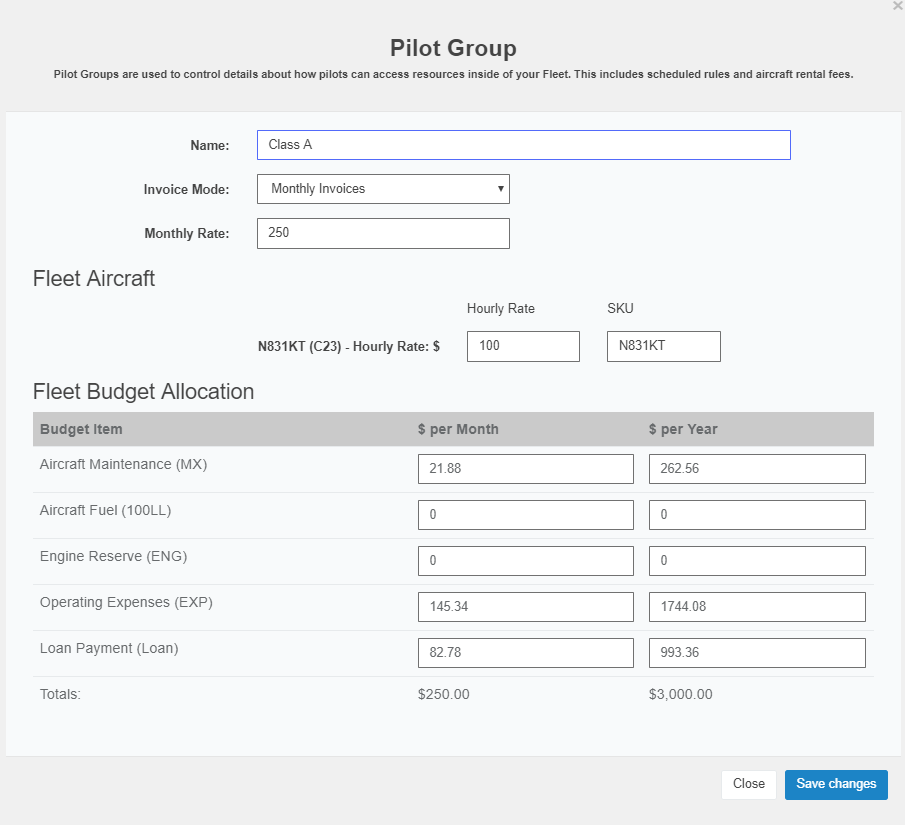
Task: Click Aircraft Fuel per Month field
Action: coord(526,515)
